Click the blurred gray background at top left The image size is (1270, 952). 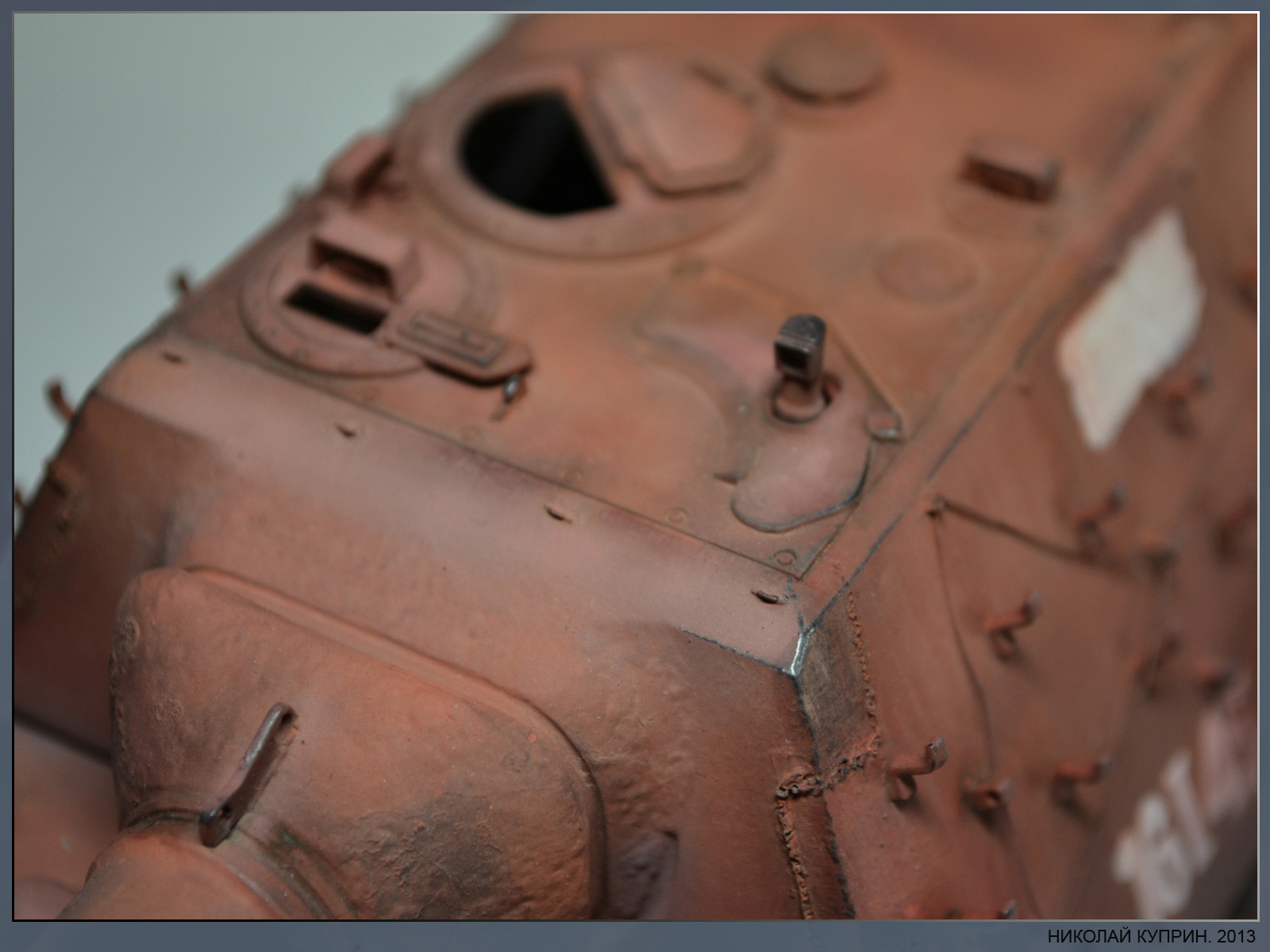(159, 119)
